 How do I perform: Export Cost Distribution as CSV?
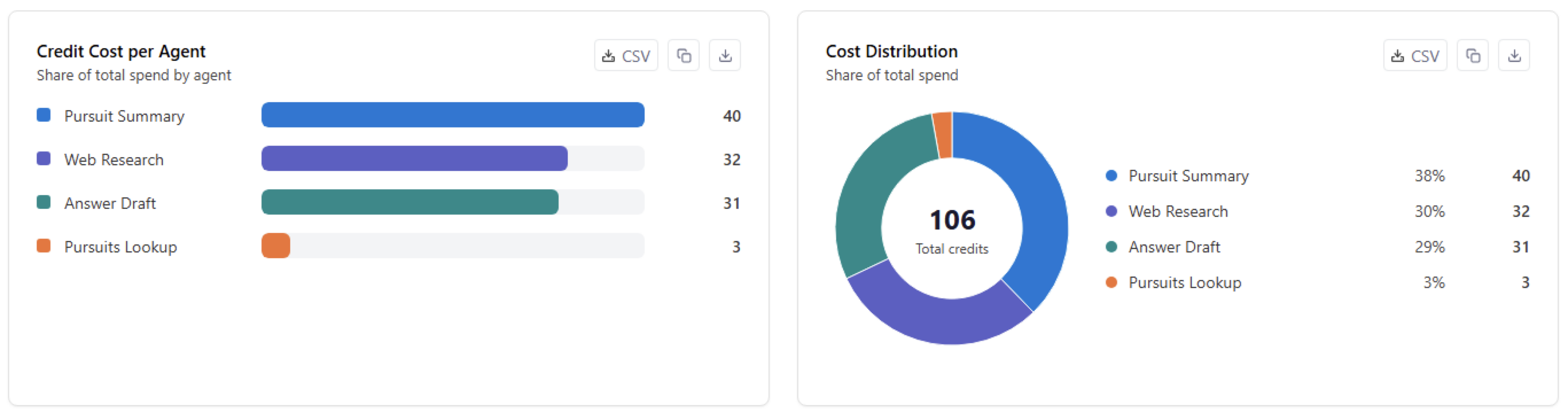[x=1415, y=56]
